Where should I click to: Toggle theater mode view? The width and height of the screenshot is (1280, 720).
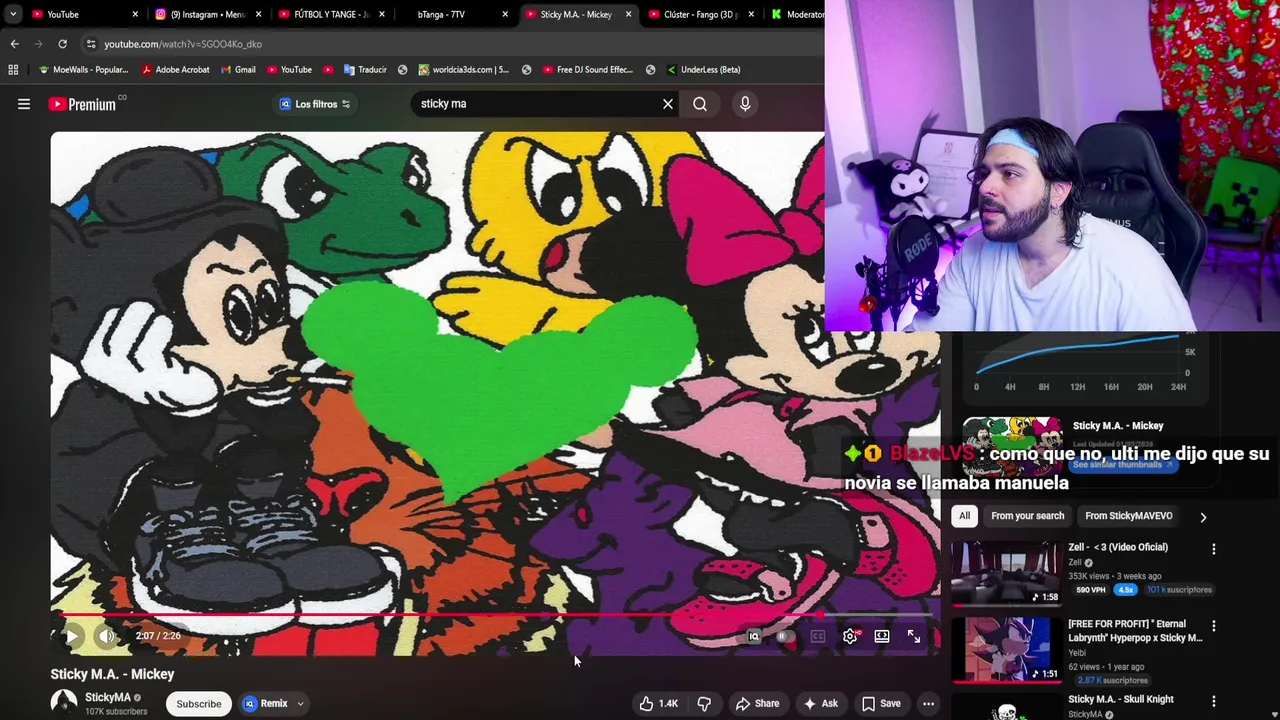(x=882, y=636)
